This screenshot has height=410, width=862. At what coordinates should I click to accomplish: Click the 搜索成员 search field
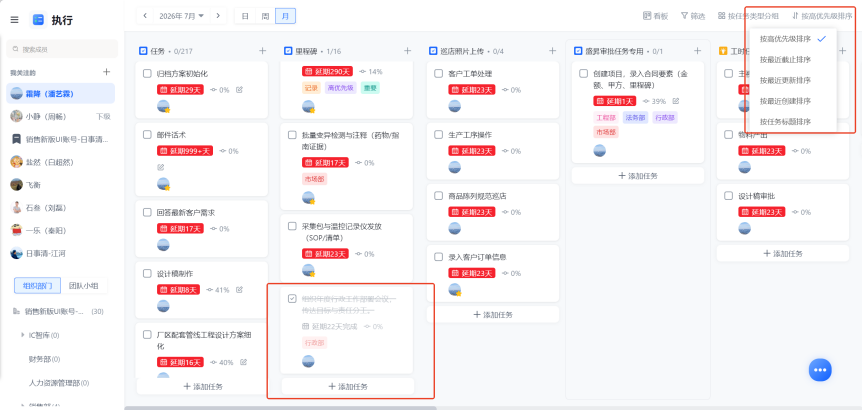(x=62, y=49)
